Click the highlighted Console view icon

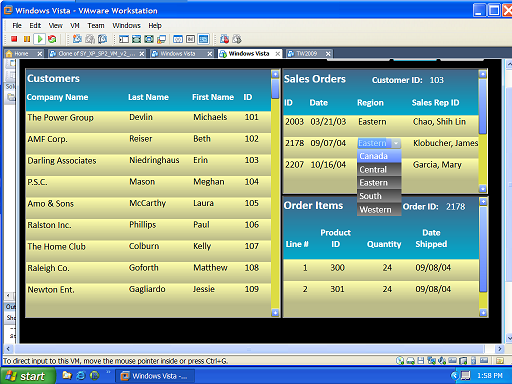point(203,39)
